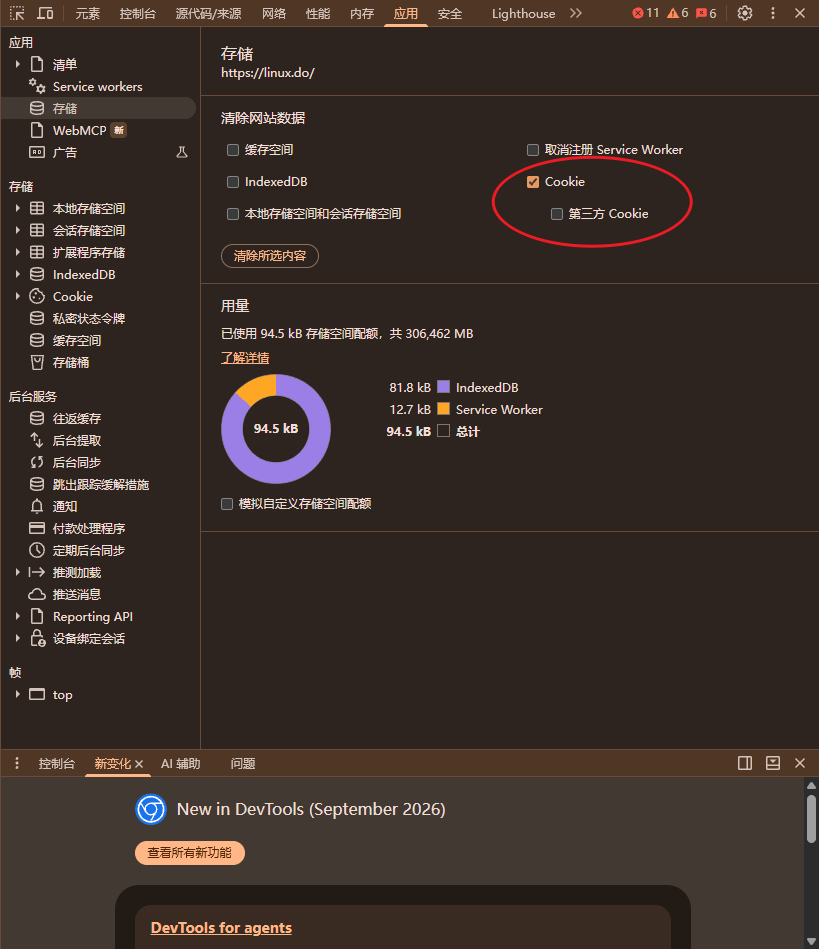Check the 缓存空间 checkbox
Viewport: 819px width, 949px height.
[x=233, y=149]
